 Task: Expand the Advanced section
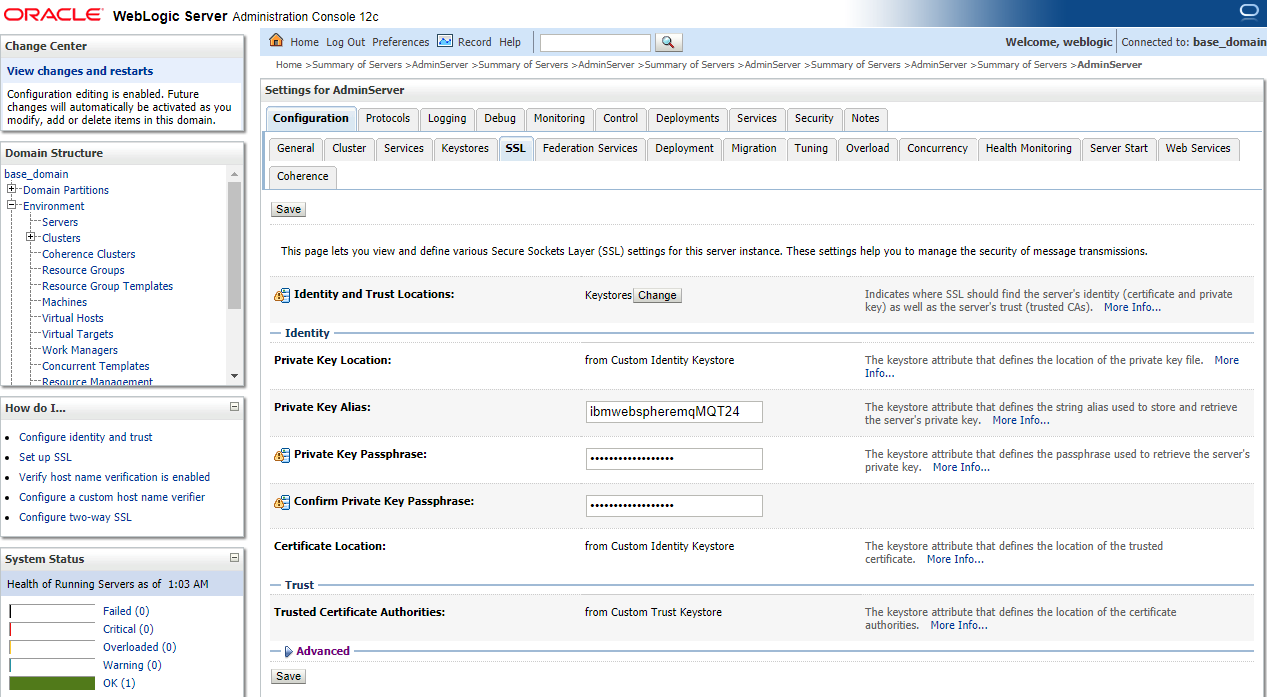[x=288, y=651]
